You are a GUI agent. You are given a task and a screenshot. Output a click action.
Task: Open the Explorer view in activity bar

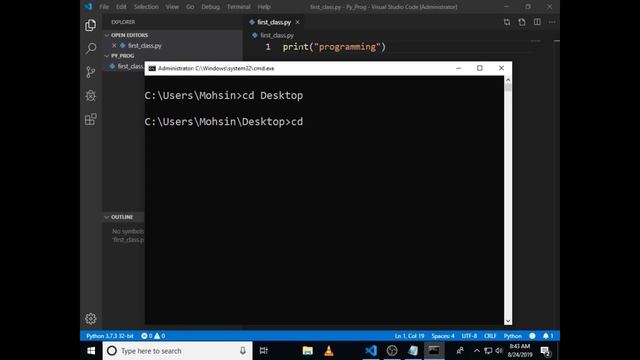click(91, 25)
